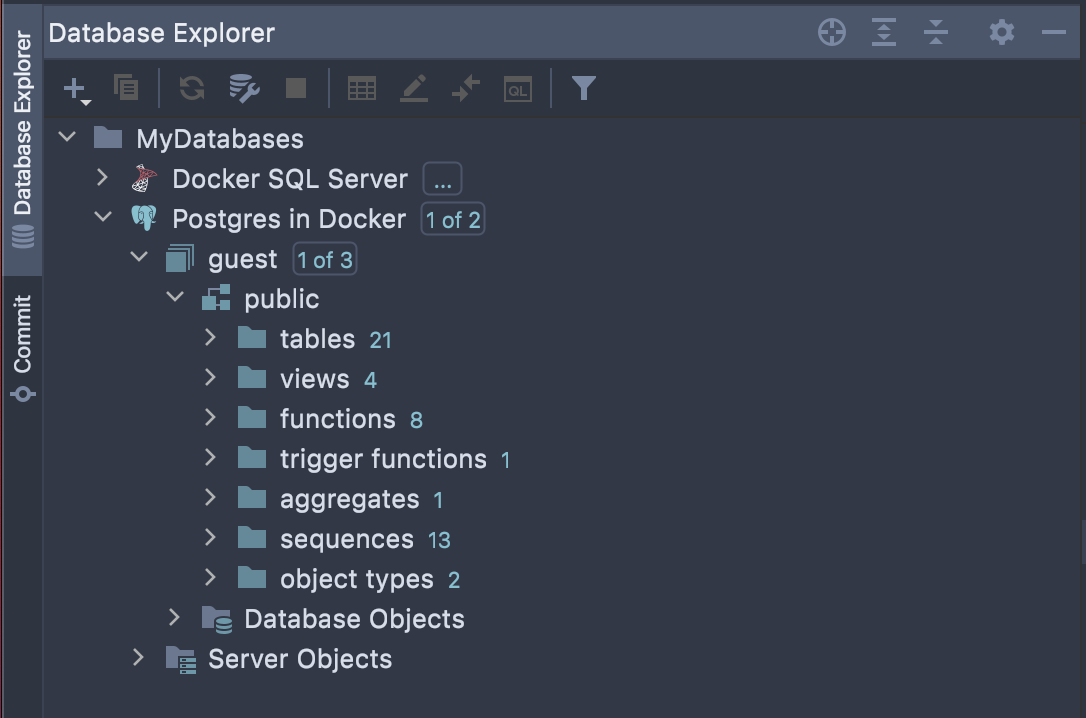Image resolution: width=1086 pixels, height=718 pixels.
Task: Open the Filter funnel icon
Action: [583, 88]
